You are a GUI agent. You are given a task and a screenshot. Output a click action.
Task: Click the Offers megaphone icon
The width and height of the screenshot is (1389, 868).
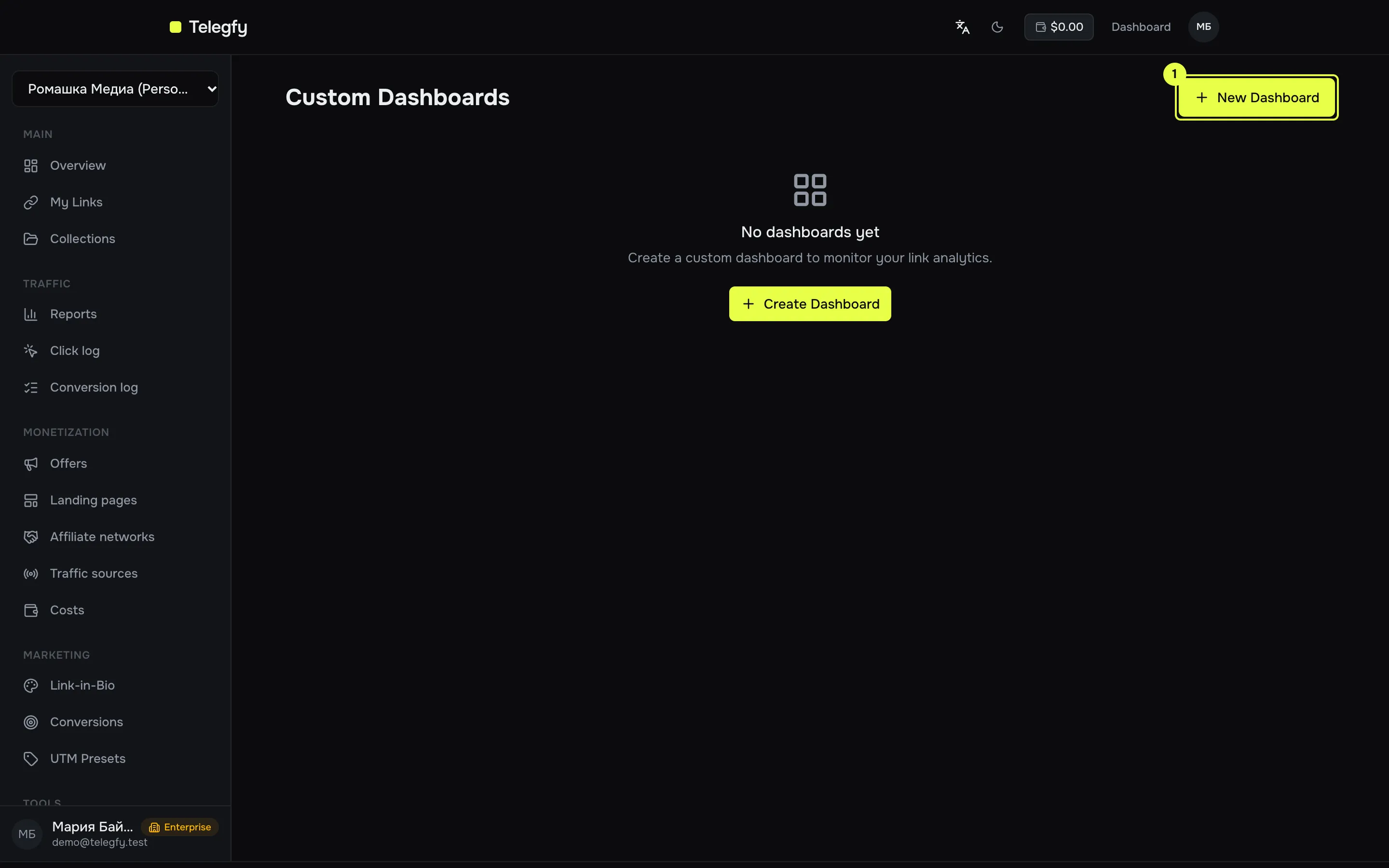pyautogui.click(x=31, y=464)
